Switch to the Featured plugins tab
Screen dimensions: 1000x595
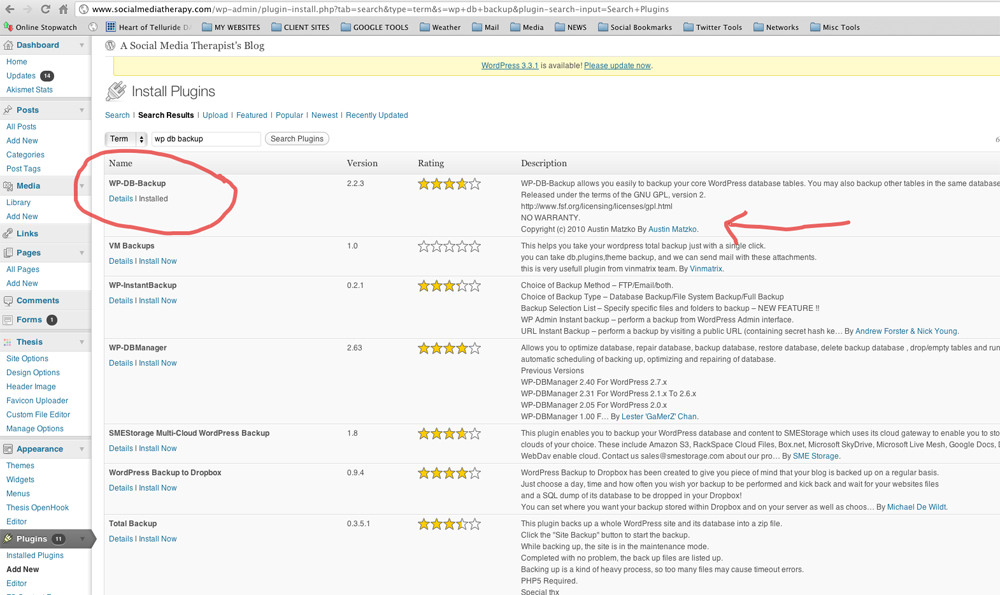click(x=252, y=115)
